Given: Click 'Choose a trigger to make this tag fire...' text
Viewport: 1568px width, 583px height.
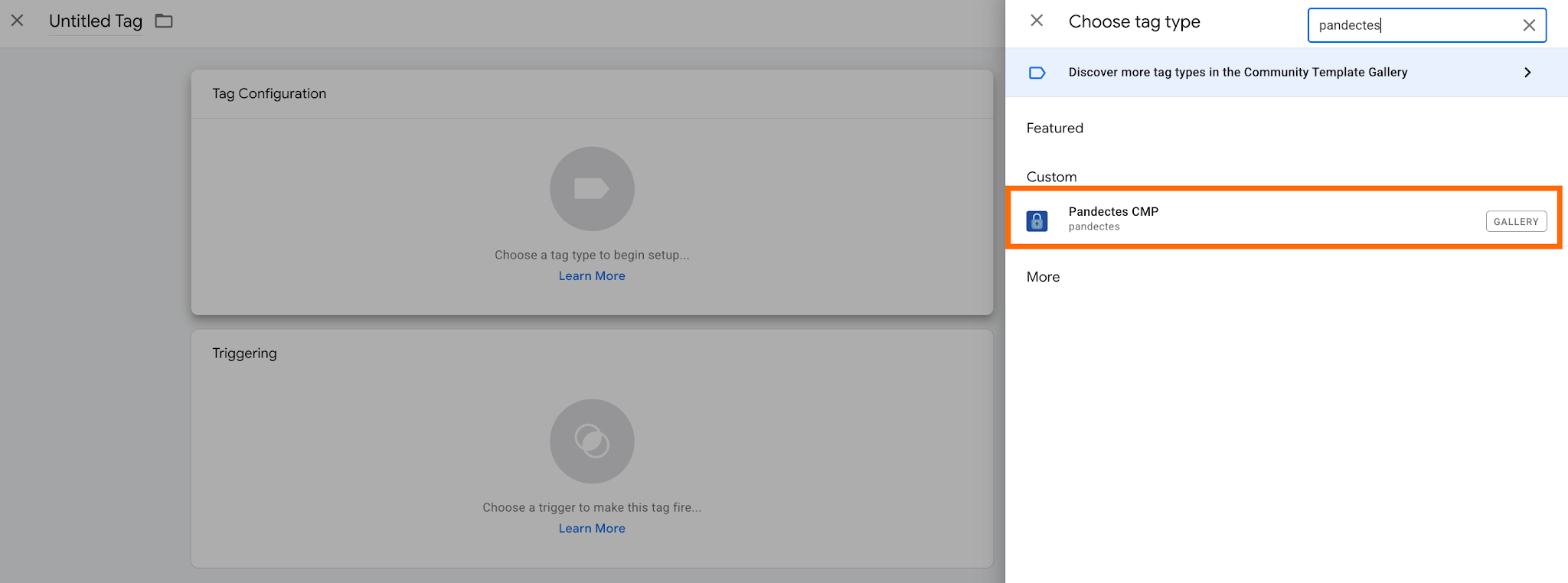Looking at the screenshot, I should pos(592,507).
